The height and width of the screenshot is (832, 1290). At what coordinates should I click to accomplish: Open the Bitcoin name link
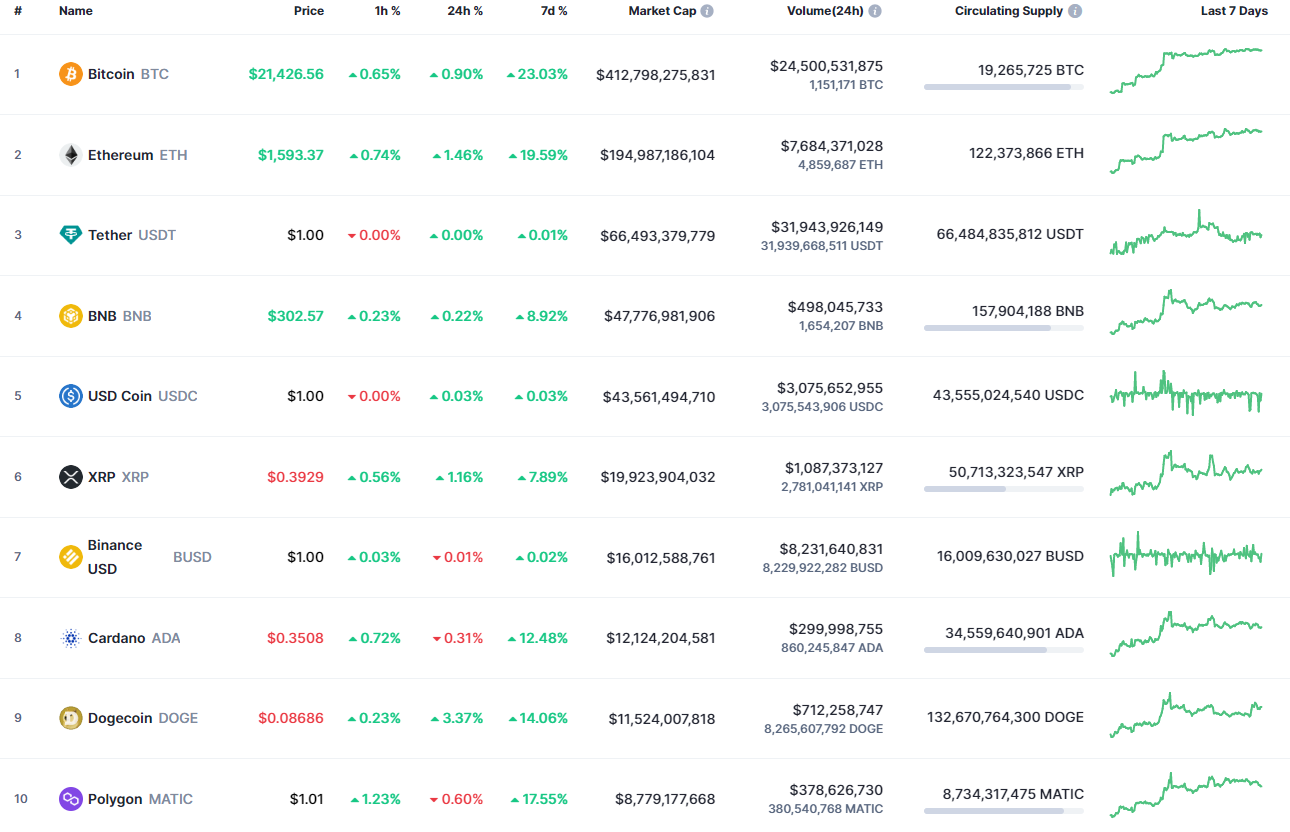[110, 73]
